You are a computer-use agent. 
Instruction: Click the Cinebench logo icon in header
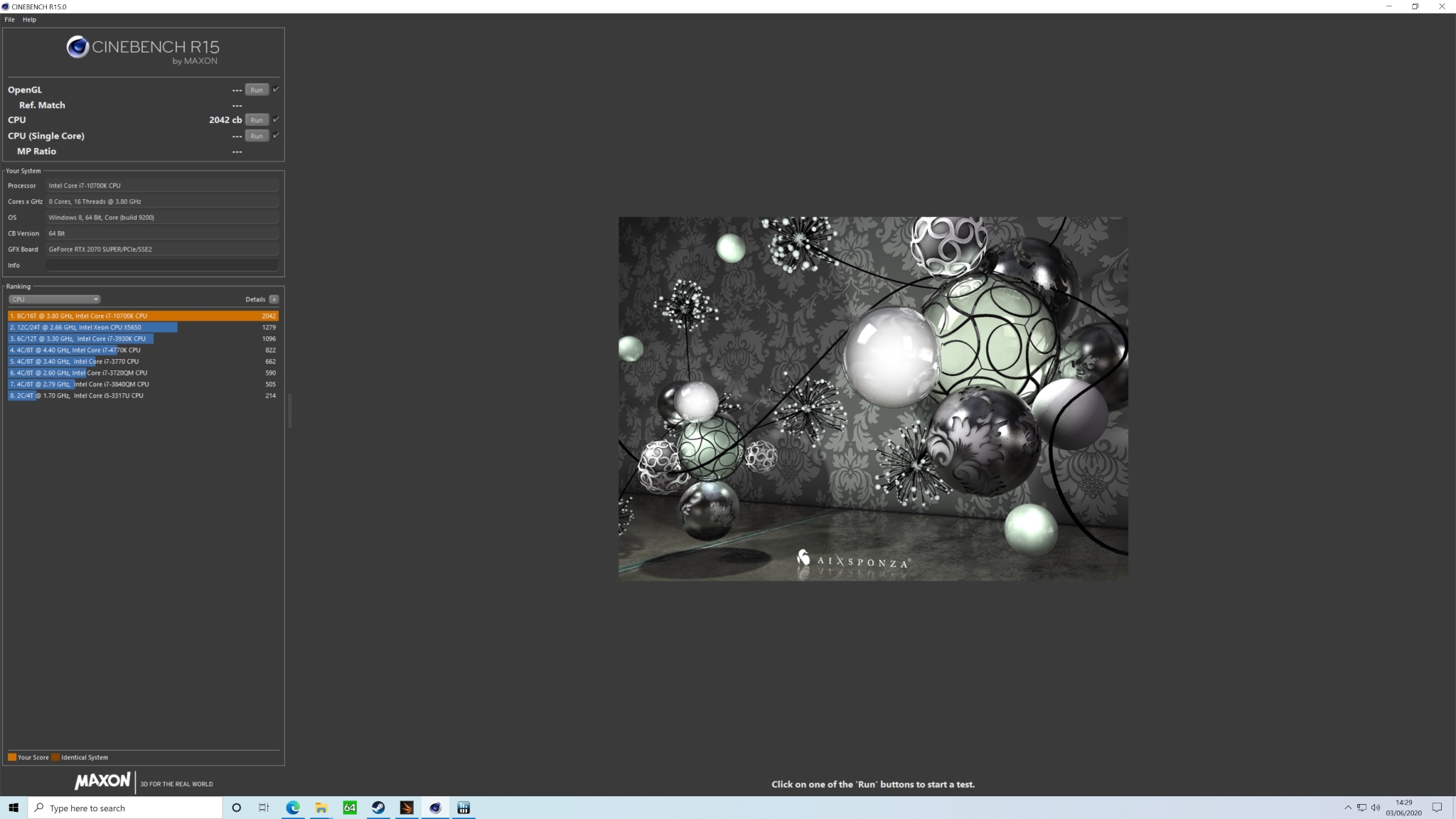tap(77, 47)
